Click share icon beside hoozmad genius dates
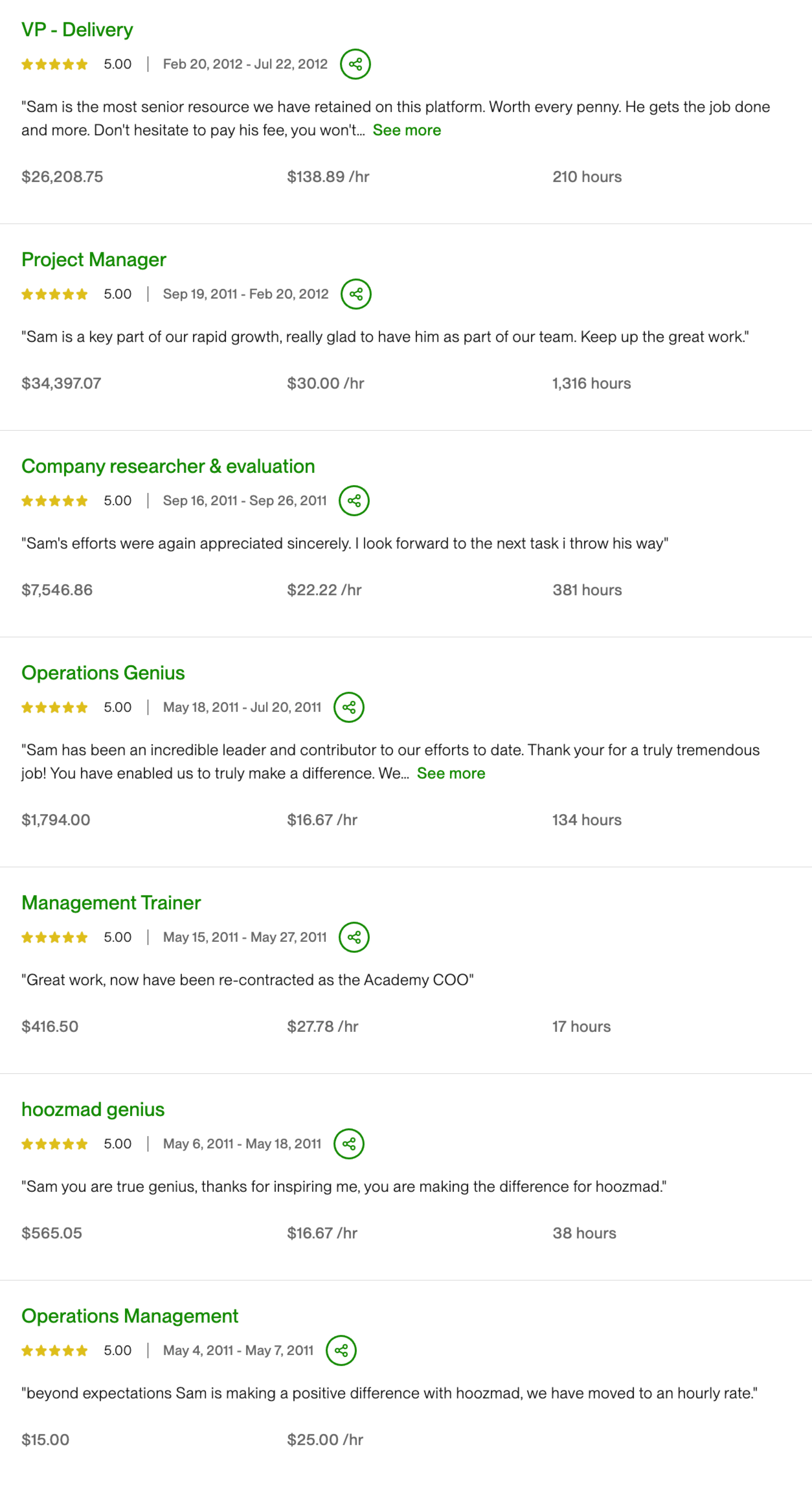This screenshot has height=1504, width=812. [349, 1144]
